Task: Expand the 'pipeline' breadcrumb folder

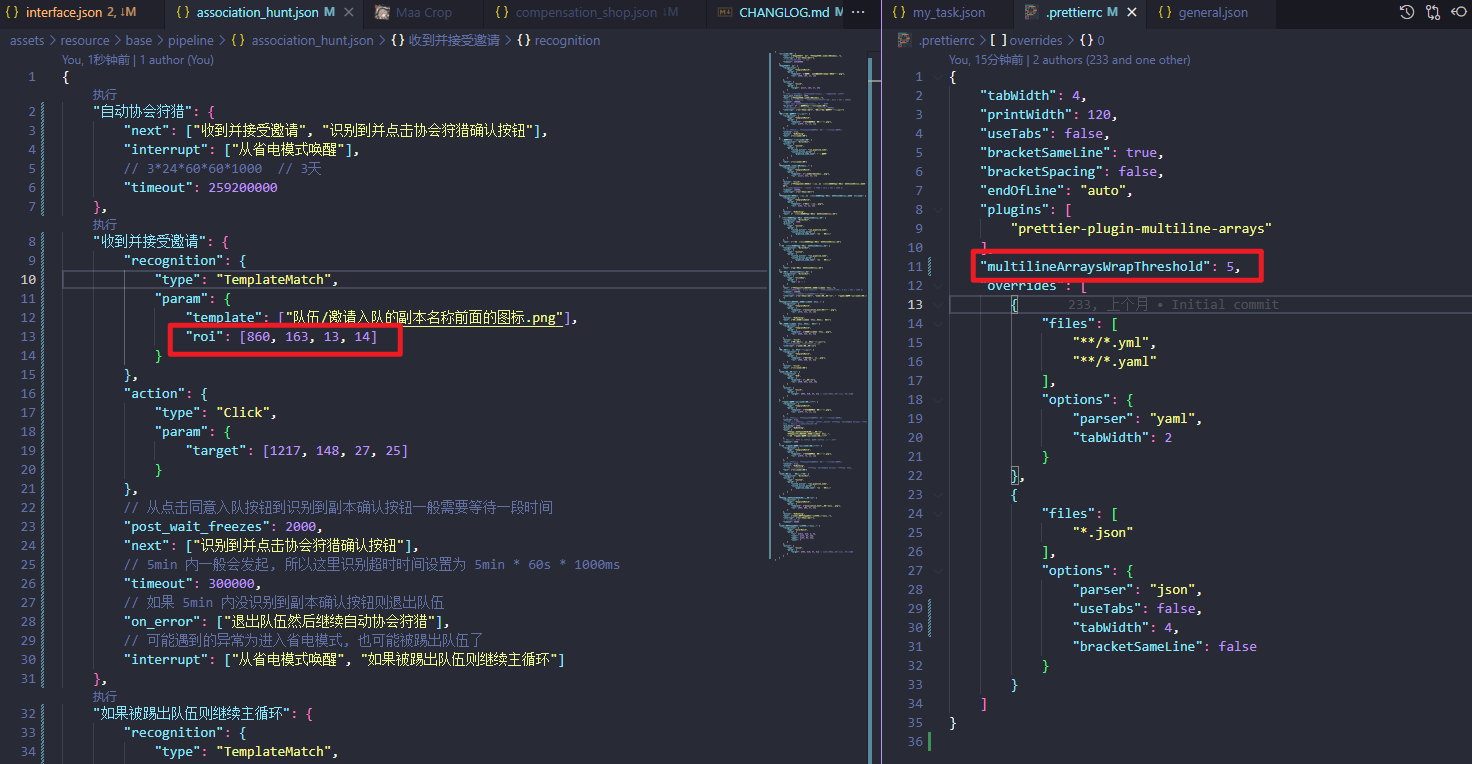Action: 189,41
